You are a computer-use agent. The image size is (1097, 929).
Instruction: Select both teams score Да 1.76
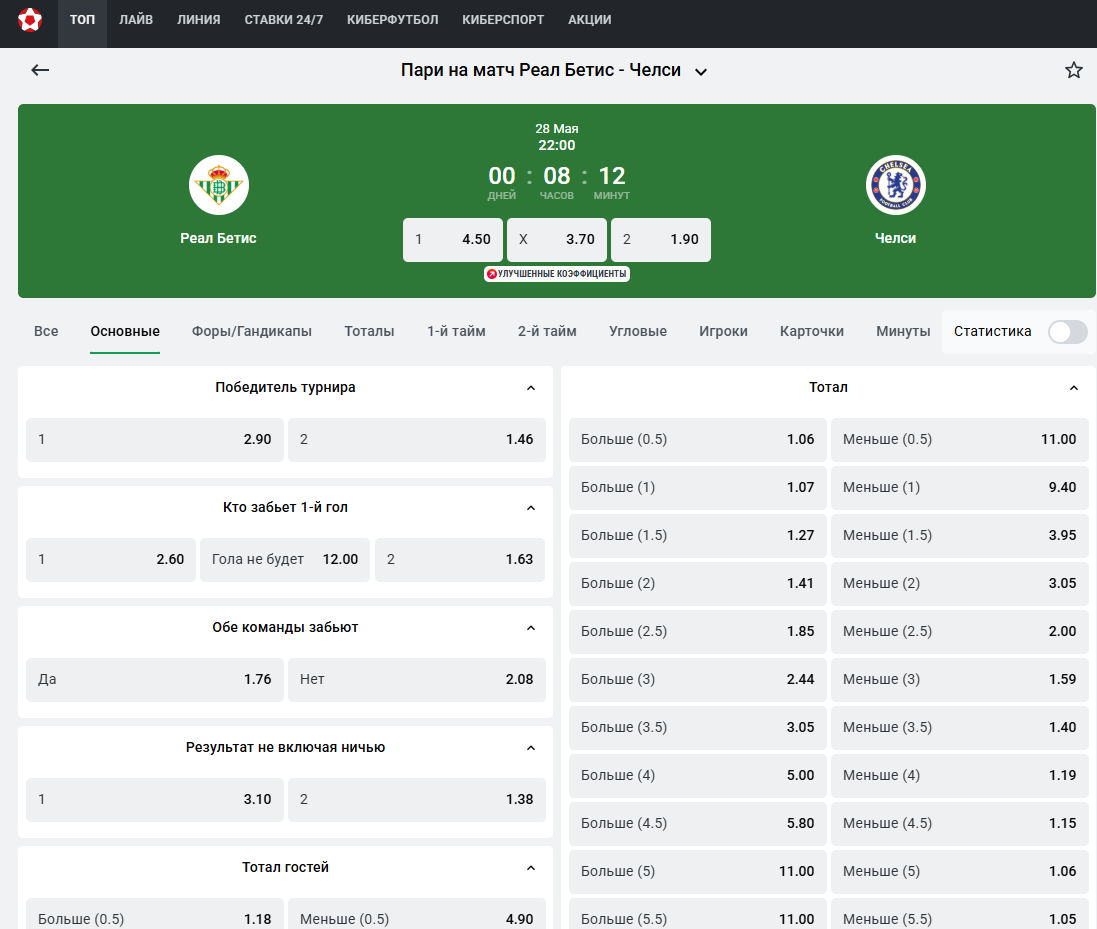click(x=155, y=680)
